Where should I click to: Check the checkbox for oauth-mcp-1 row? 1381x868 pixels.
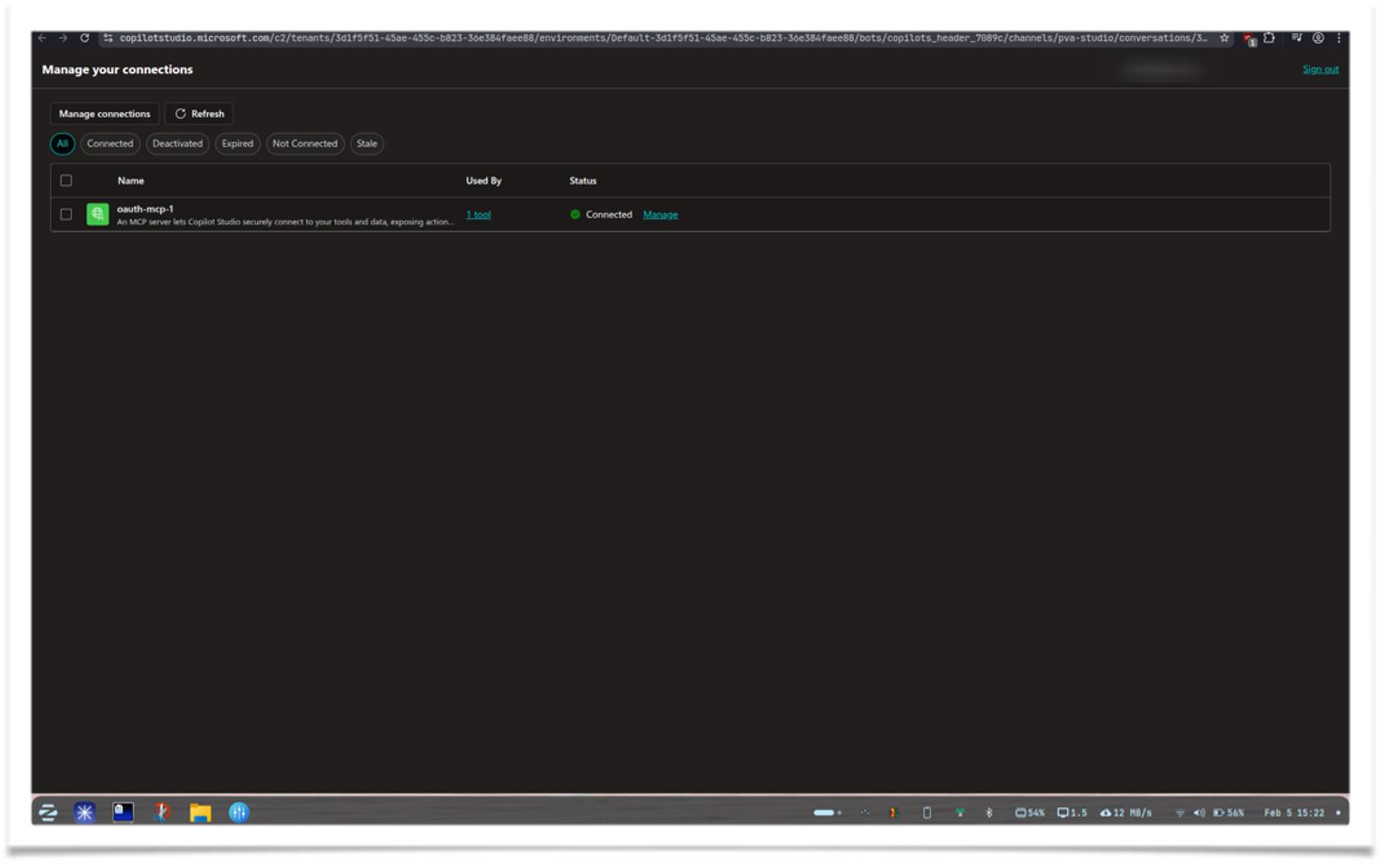tap(67, 215)
